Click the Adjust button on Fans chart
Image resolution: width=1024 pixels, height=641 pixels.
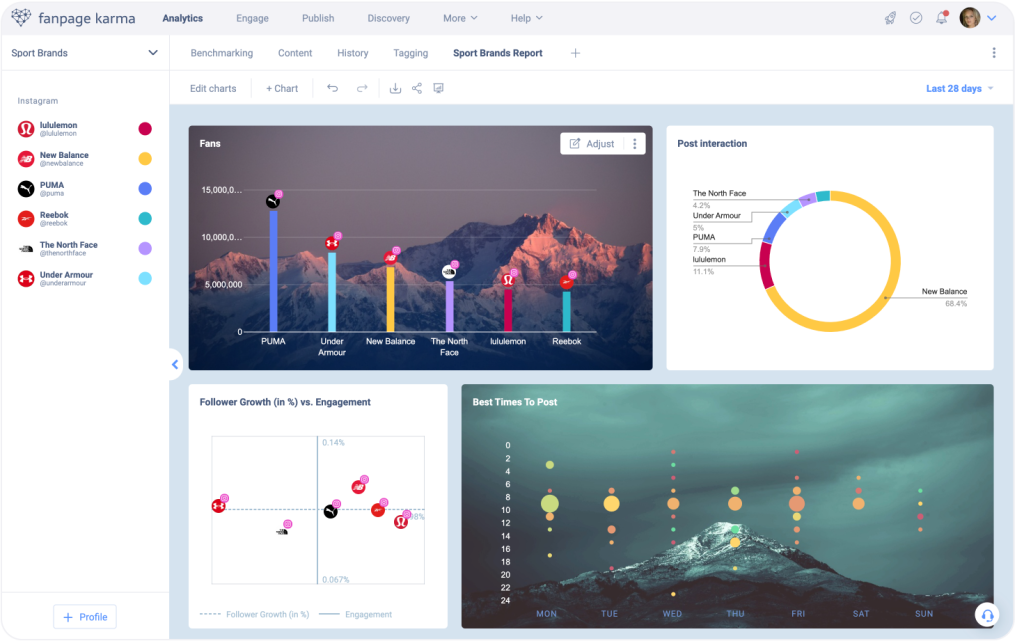(592, 144)
